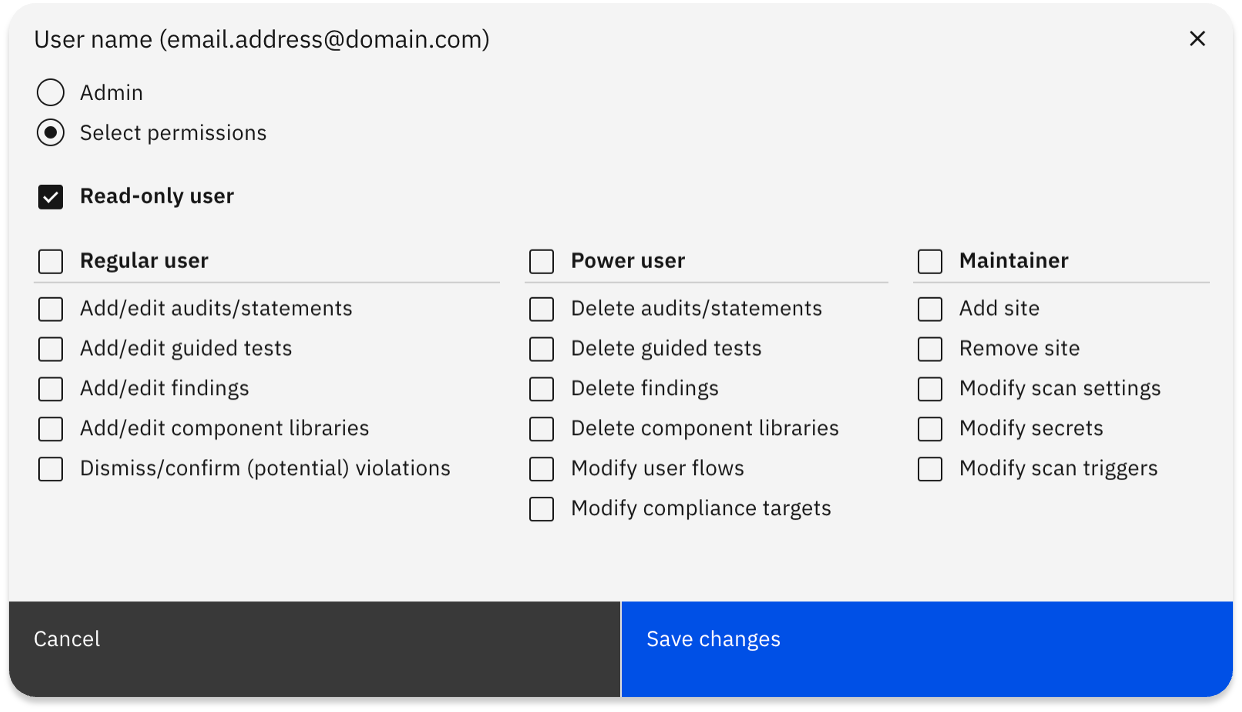Close the user permissions dialog
The height and width of the screenshot is (712, 1242).
(x=1197, y=39)
